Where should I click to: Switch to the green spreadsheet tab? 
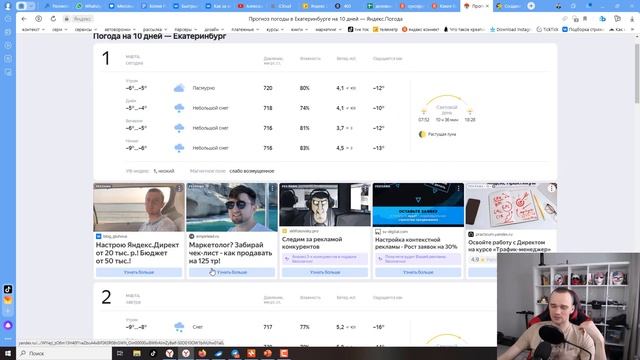click(380, 6)
